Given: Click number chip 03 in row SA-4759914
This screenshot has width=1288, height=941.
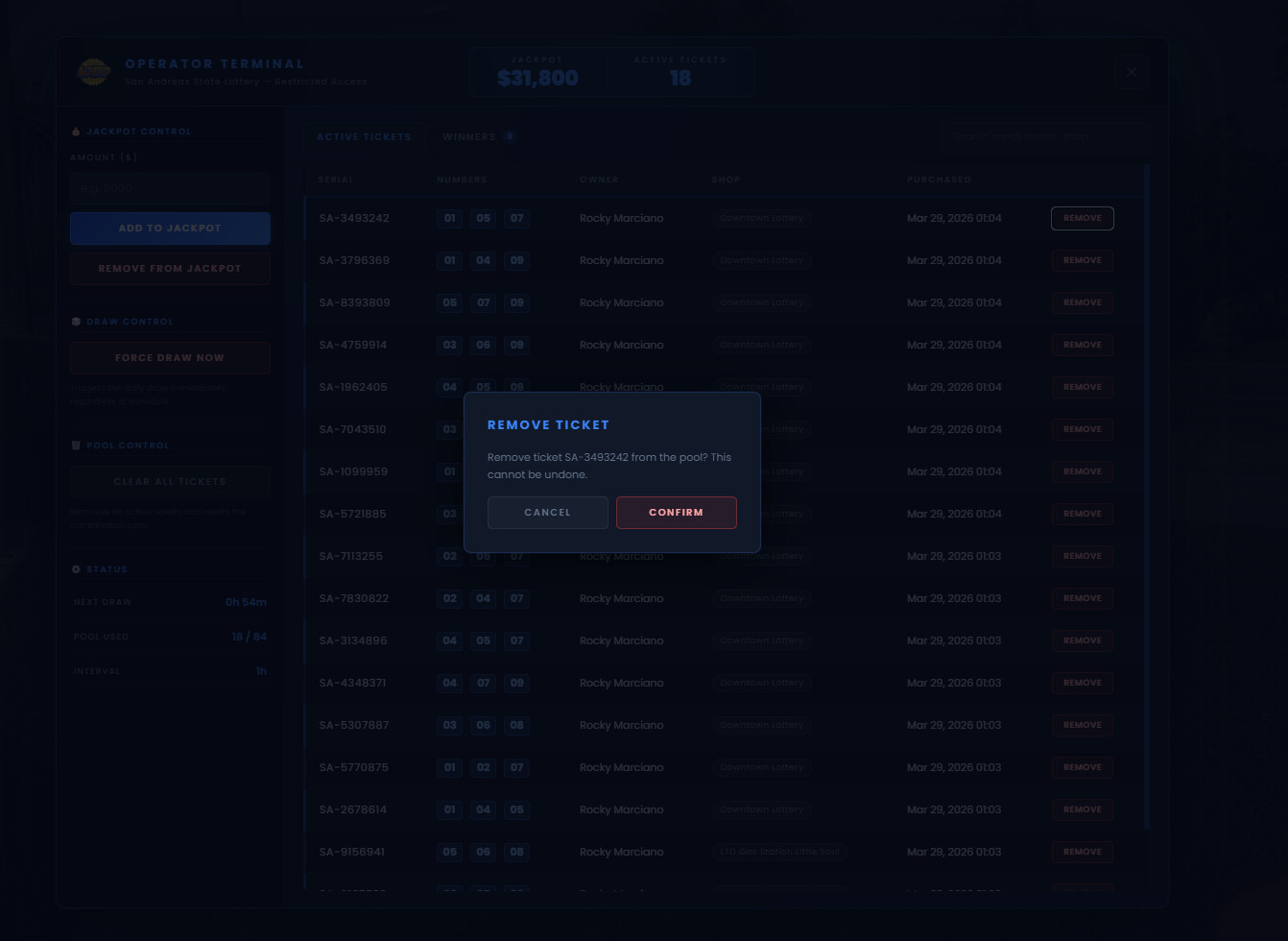Looking at the screenshot, I should [449, 345].
